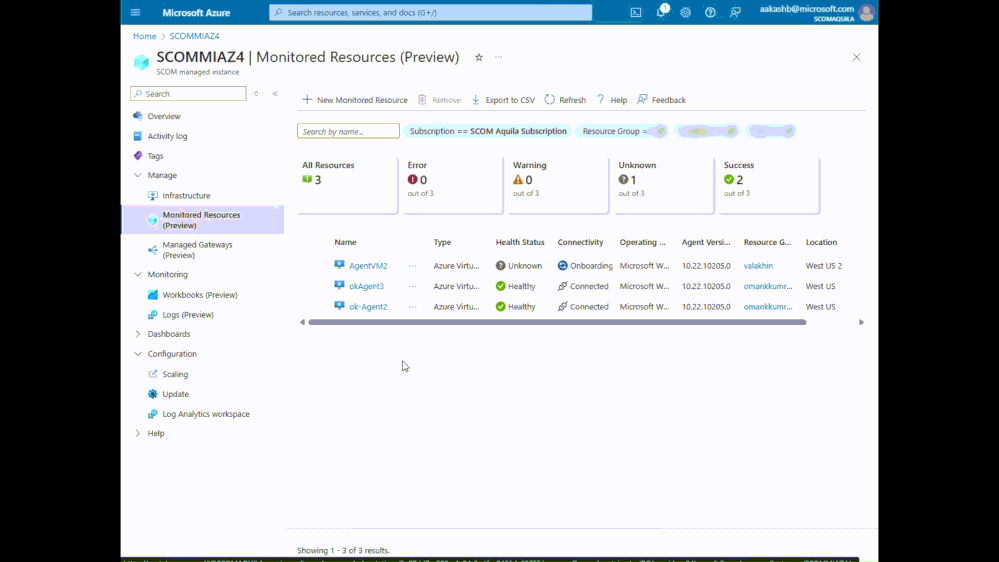Viewport: 999px width, 562px height.
Task: Open the notifications bell
Action: click(x=661, y=12)
